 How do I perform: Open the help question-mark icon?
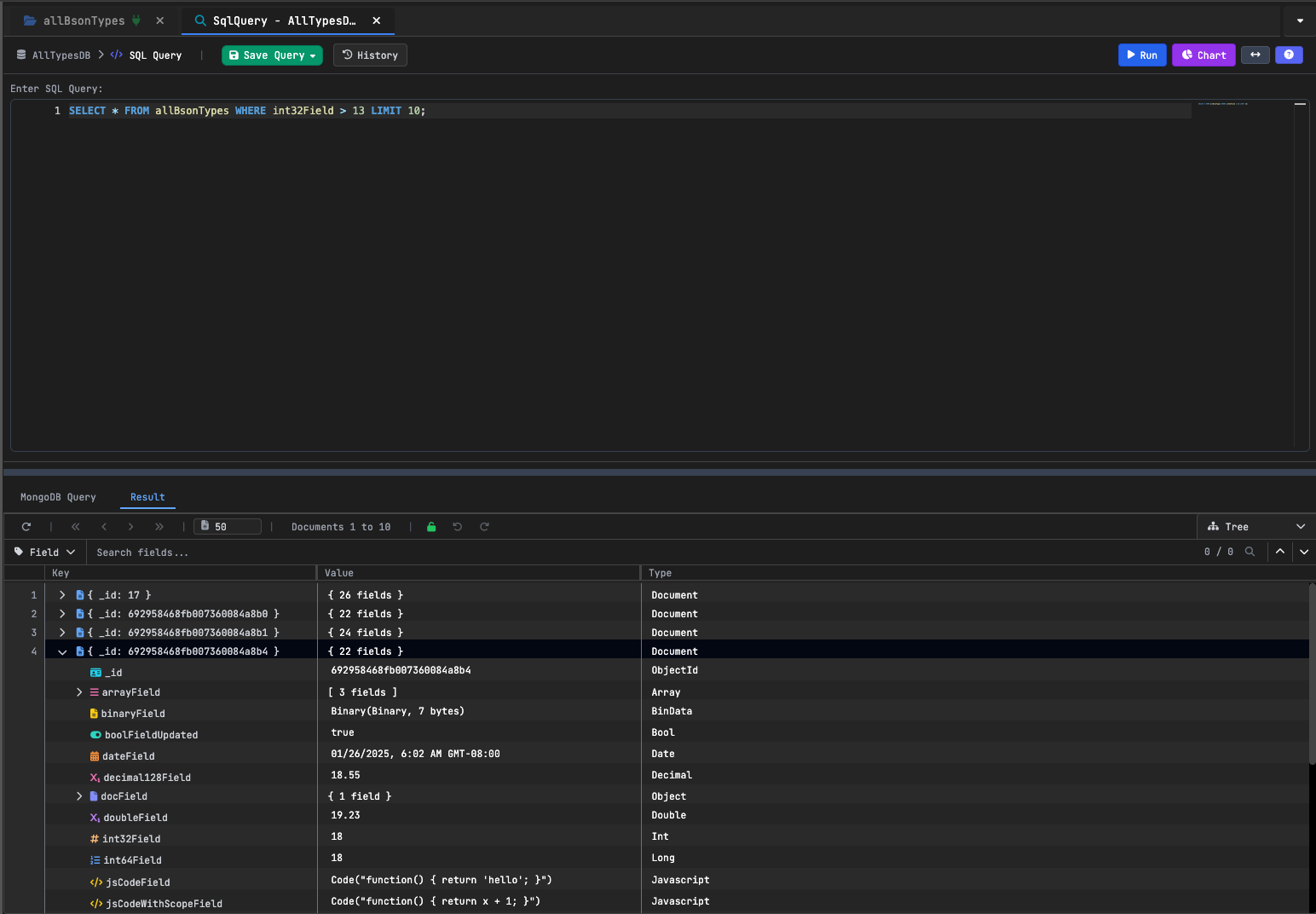(1289, 55)
